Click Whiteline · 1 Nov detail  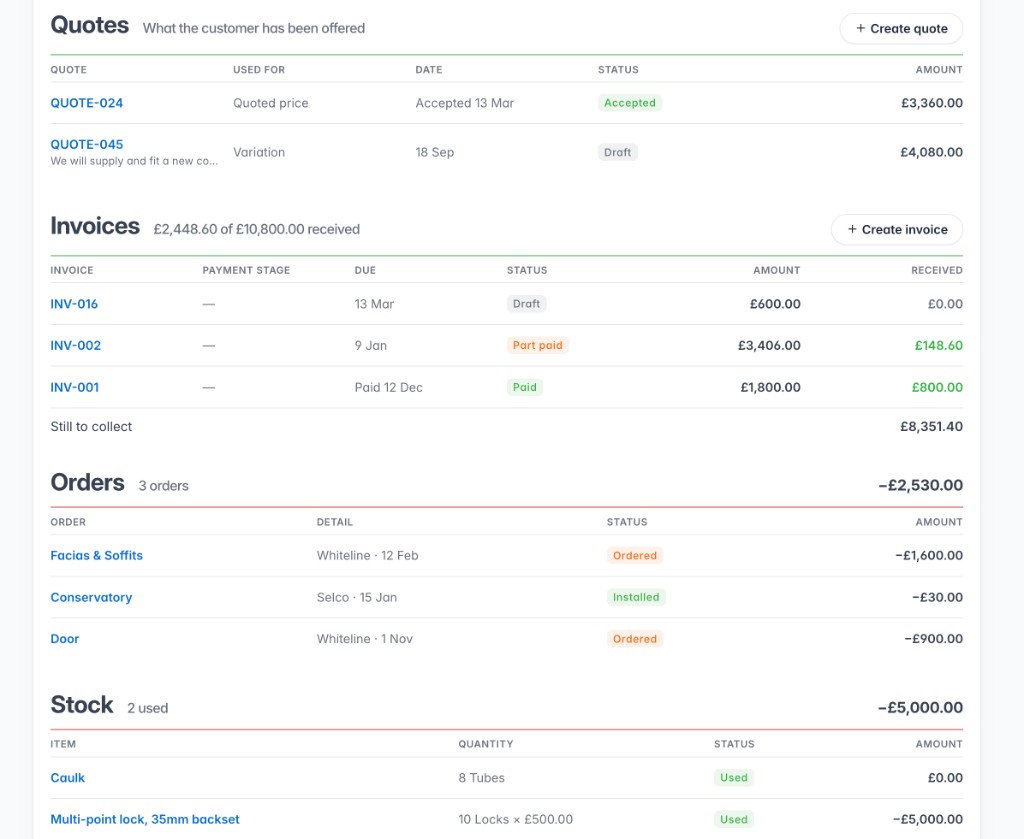click(x=364, y=639)
